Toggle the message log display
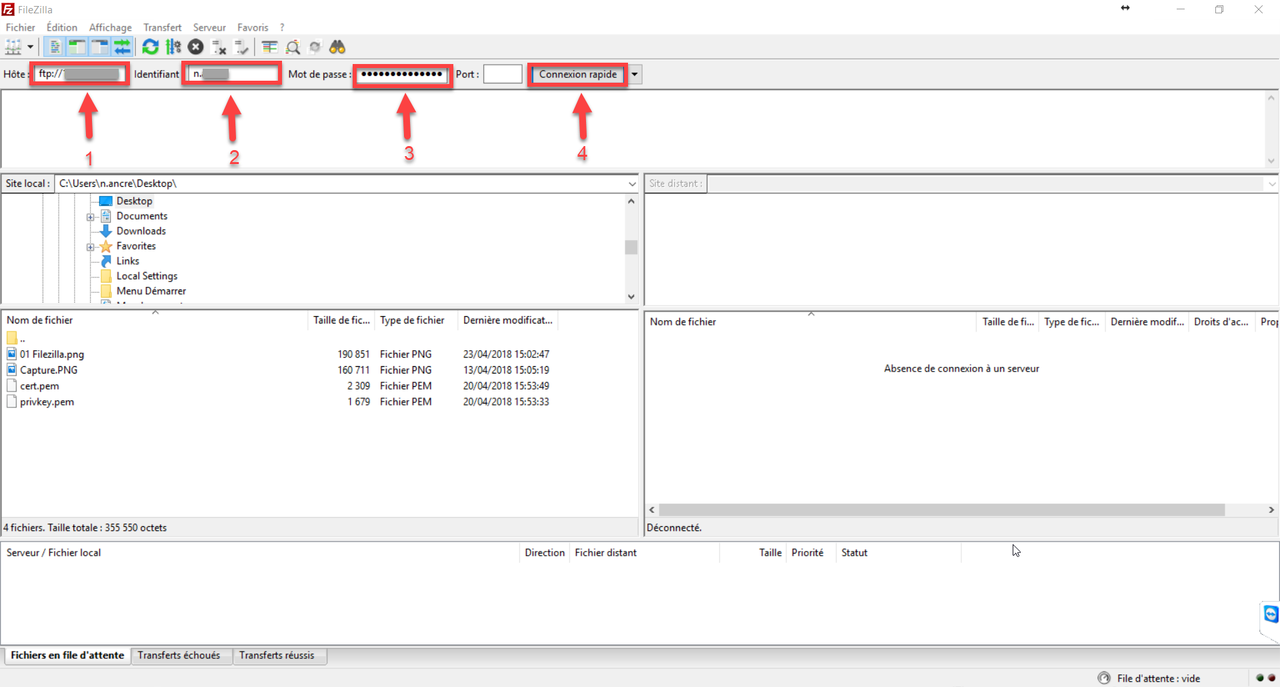 tap(56, 47)
